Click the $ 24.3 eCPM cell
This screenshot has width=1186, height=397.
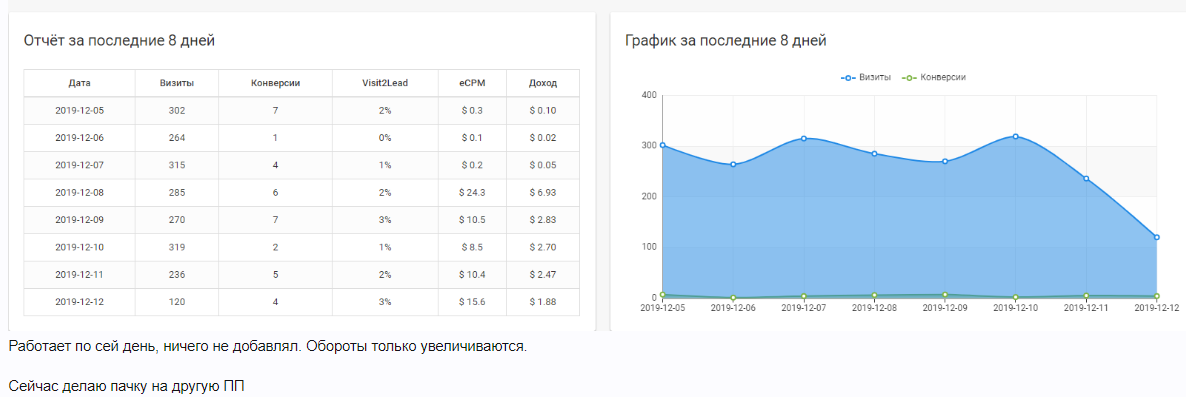click(472, 193)
